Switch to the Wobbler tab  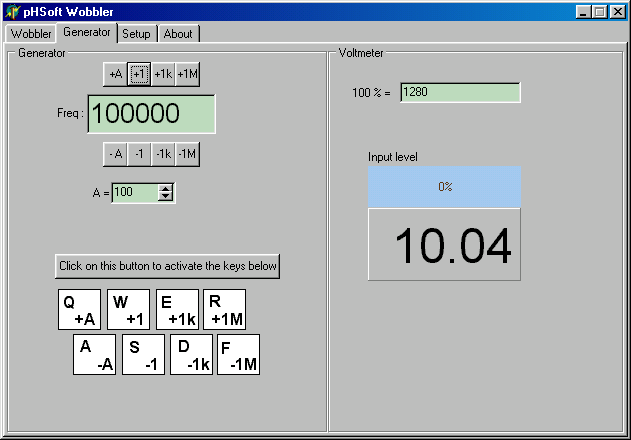(31, 33)
